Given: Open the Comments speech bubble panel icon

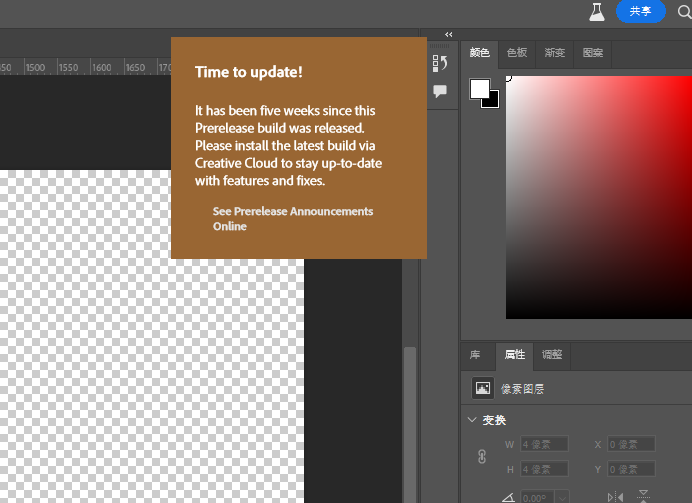Looking at the screenshot, I should coord(440,91).
